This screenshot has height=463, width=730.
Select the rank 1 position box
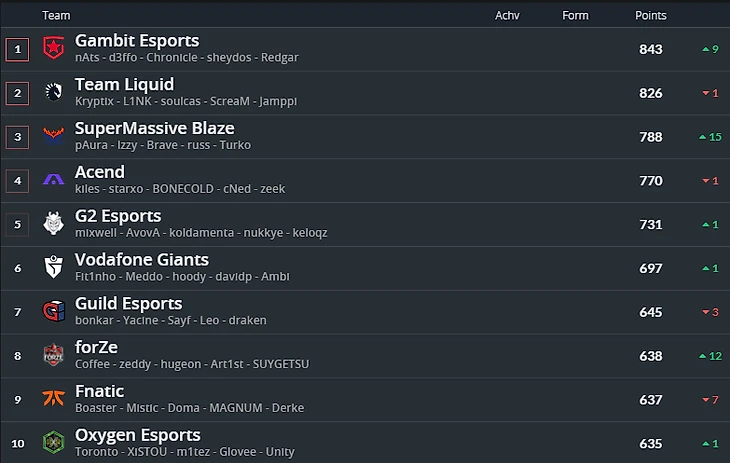point(17,49)
